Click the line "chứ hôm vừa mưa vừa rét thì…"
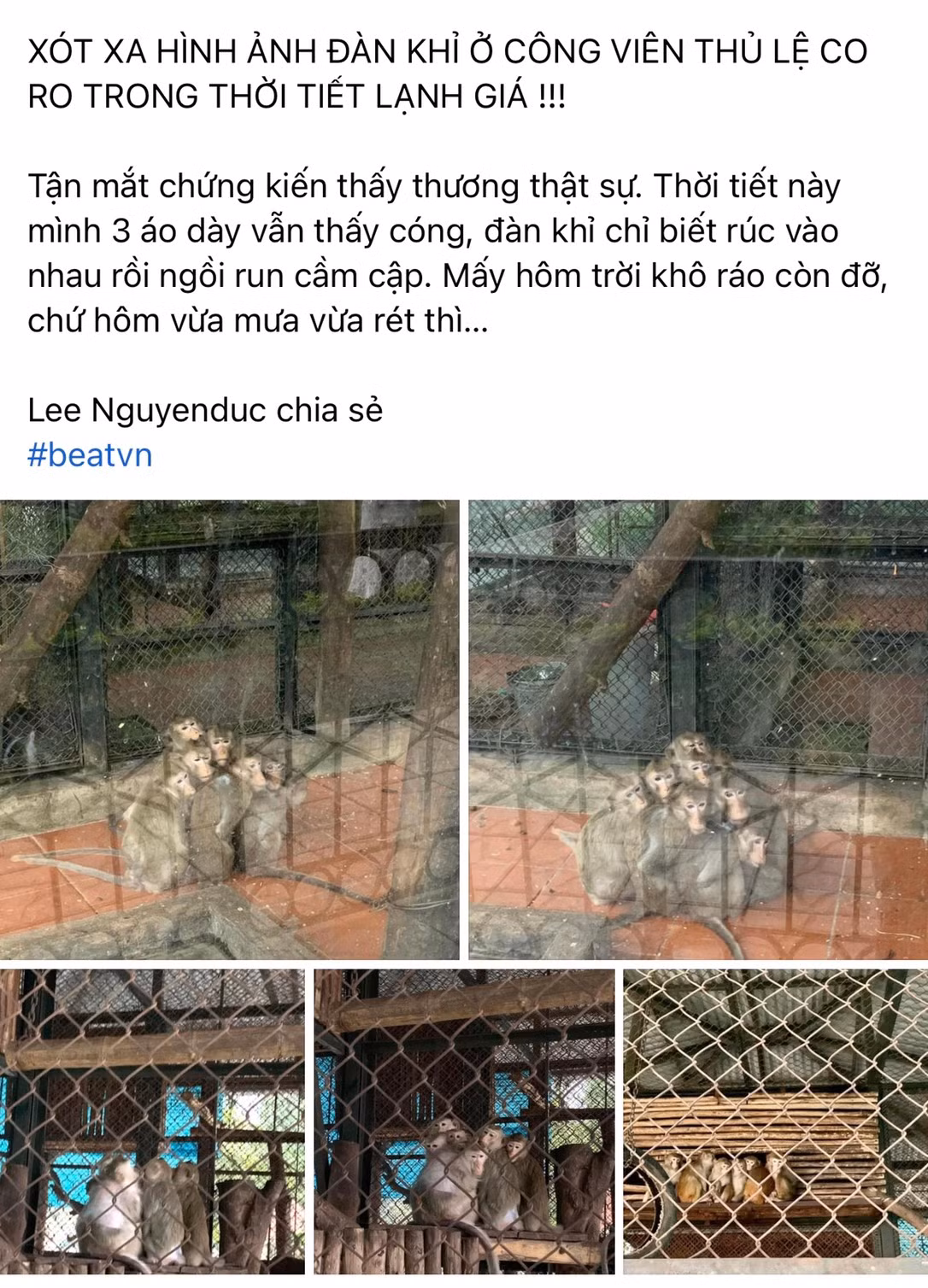Viewport: 928px width, 1288px height. tap(257, 320)
